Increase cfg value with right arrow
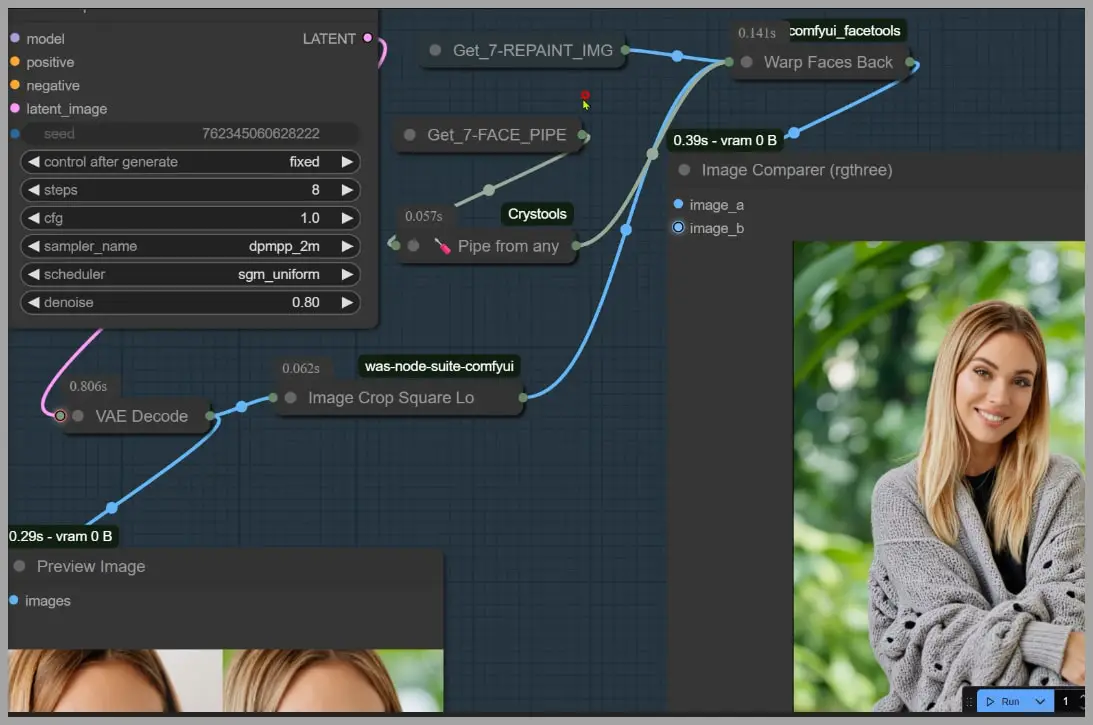 [x=347, y=218]
